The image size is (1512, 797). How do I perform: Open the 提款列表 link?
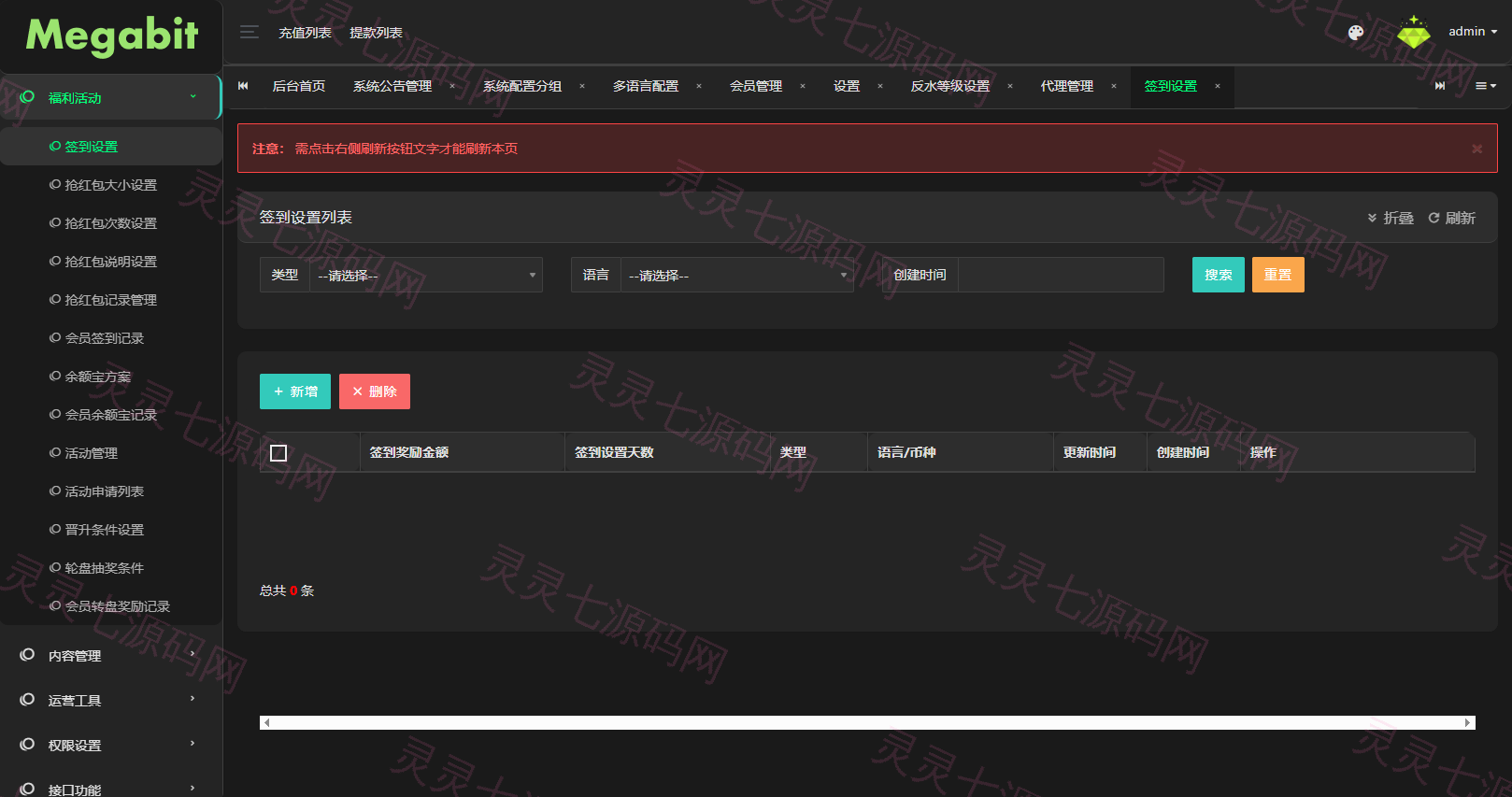(x=377, y=33)
